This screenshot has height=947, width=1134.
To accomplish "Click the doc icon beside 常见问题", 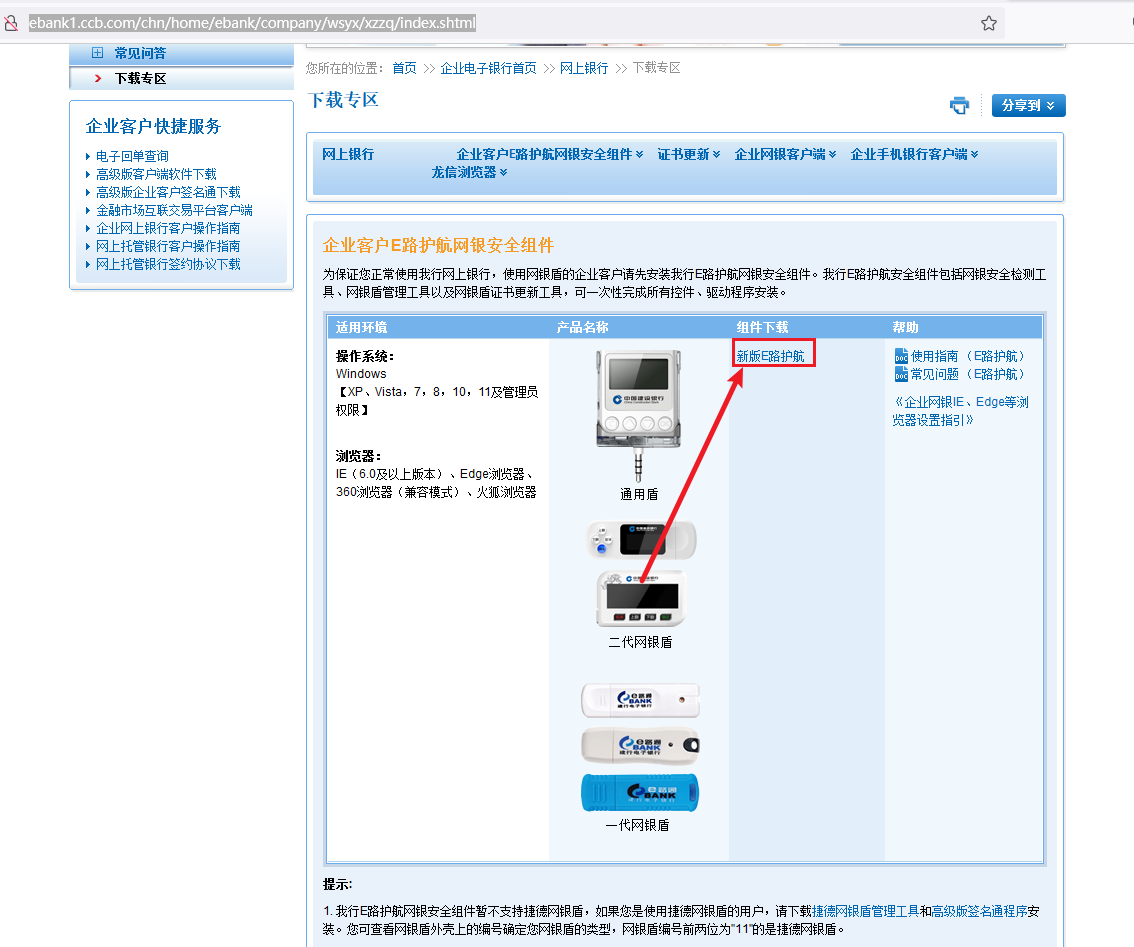I will (901, 374).
